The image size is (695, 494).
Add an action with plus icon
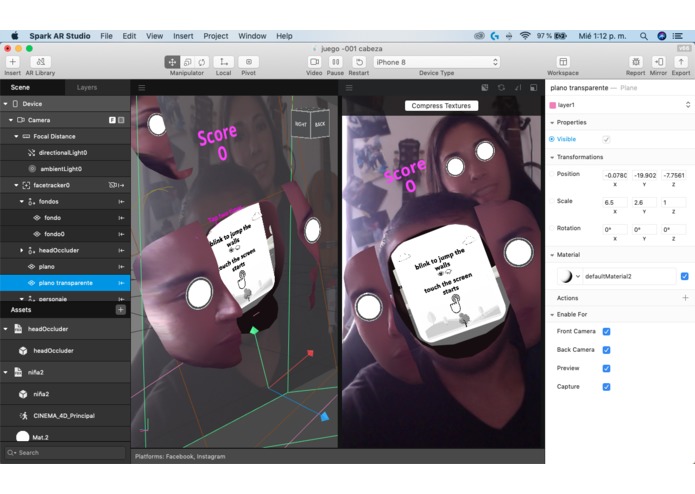tap(685, 298)
